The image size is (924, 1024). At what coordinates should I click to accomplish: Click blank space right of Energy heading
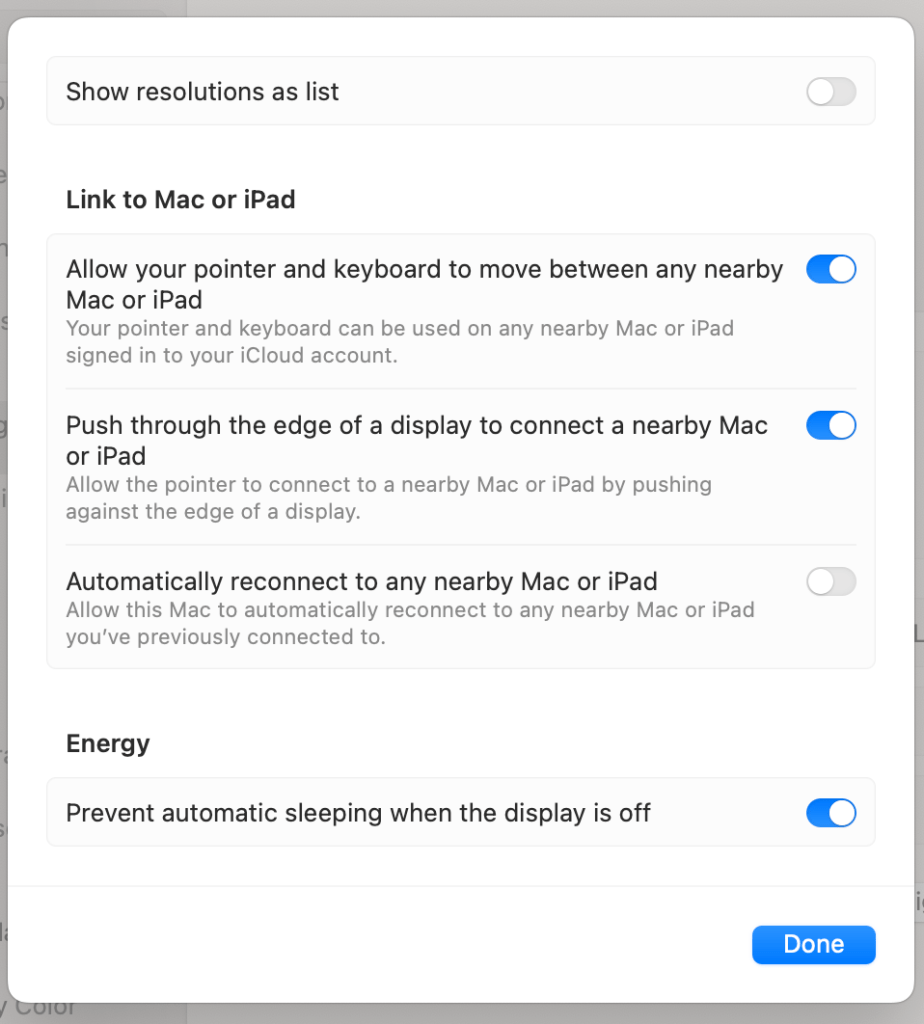coord(500,743)
